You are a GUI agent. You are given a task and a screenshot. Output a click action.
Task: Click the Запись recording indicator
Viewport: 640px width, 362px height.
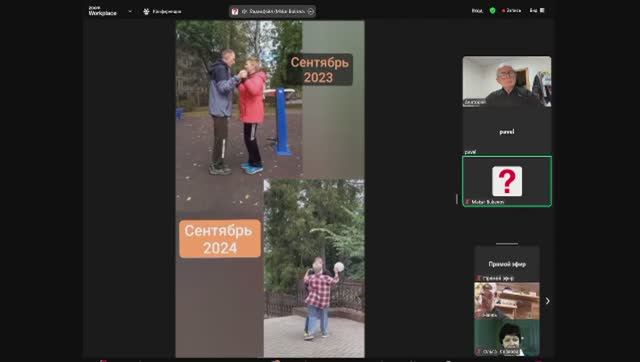click(511, 11)
